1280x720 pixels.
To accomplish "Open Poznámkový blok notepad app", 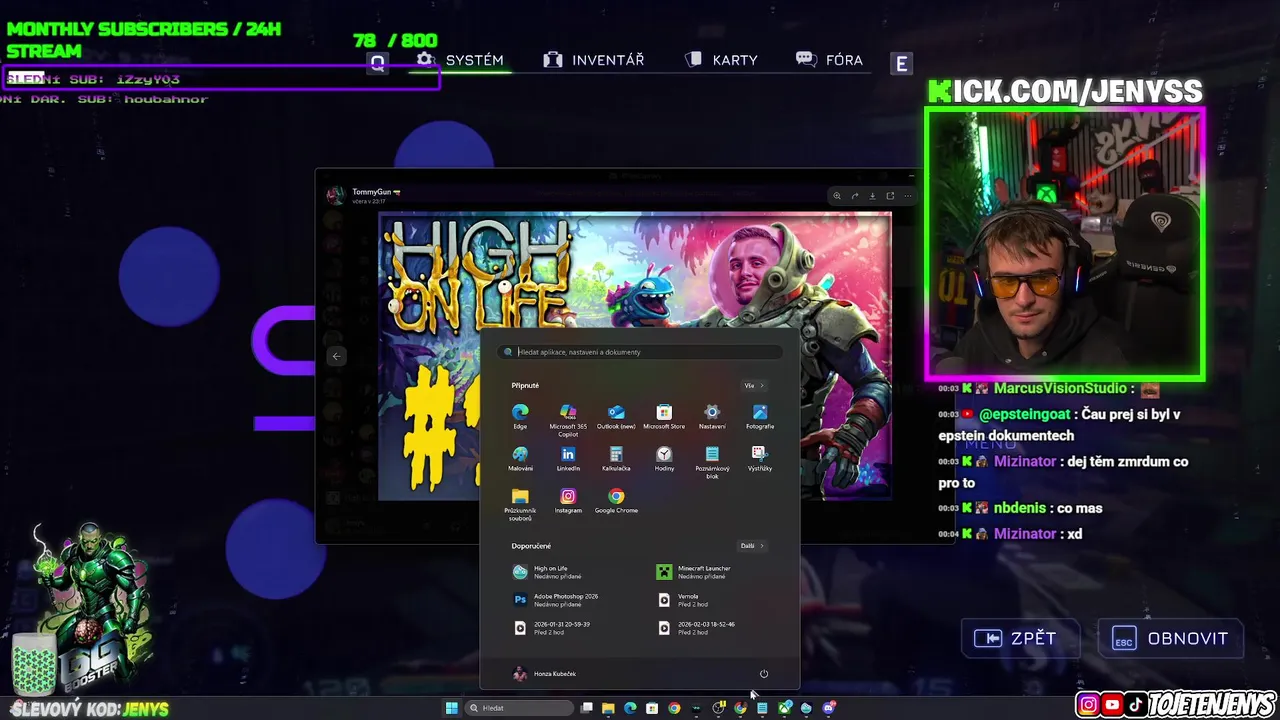I will (x=712, y=462).
